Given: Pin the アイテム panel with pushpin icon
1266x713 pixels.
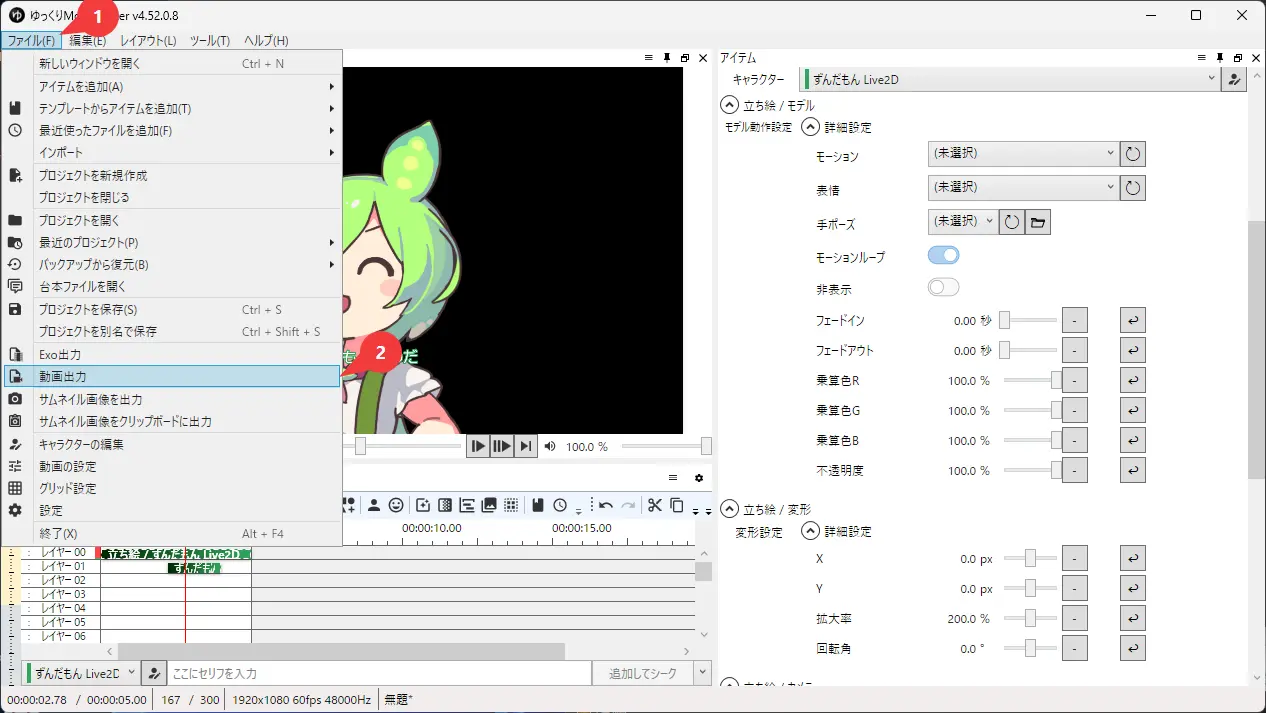Looking at the screenshot, I should (1220, 58).
